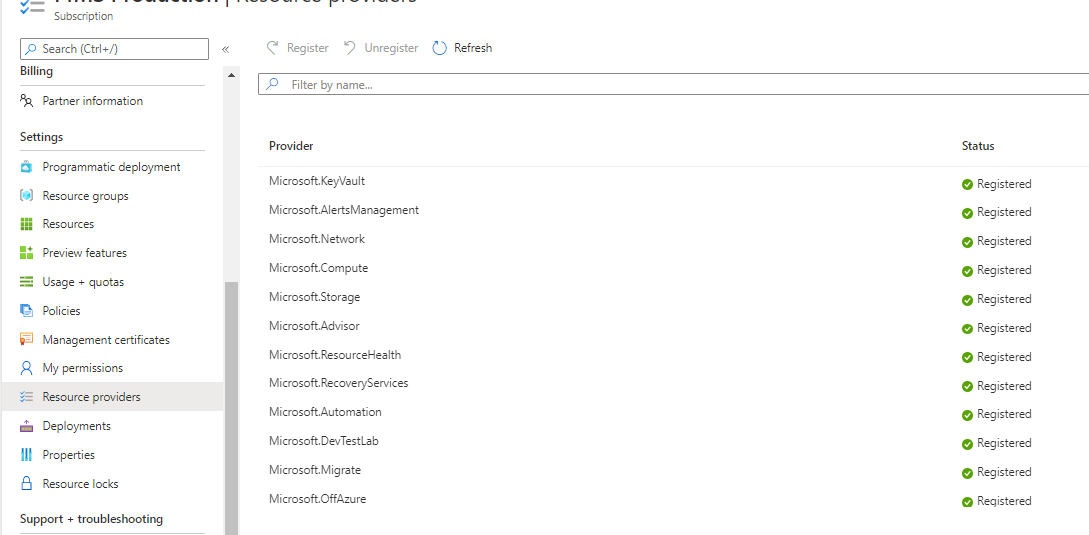Open the Deployments menu item
Image resolution: width=1089 pixels, height=535 pixels.
click(x=77, y=426)
